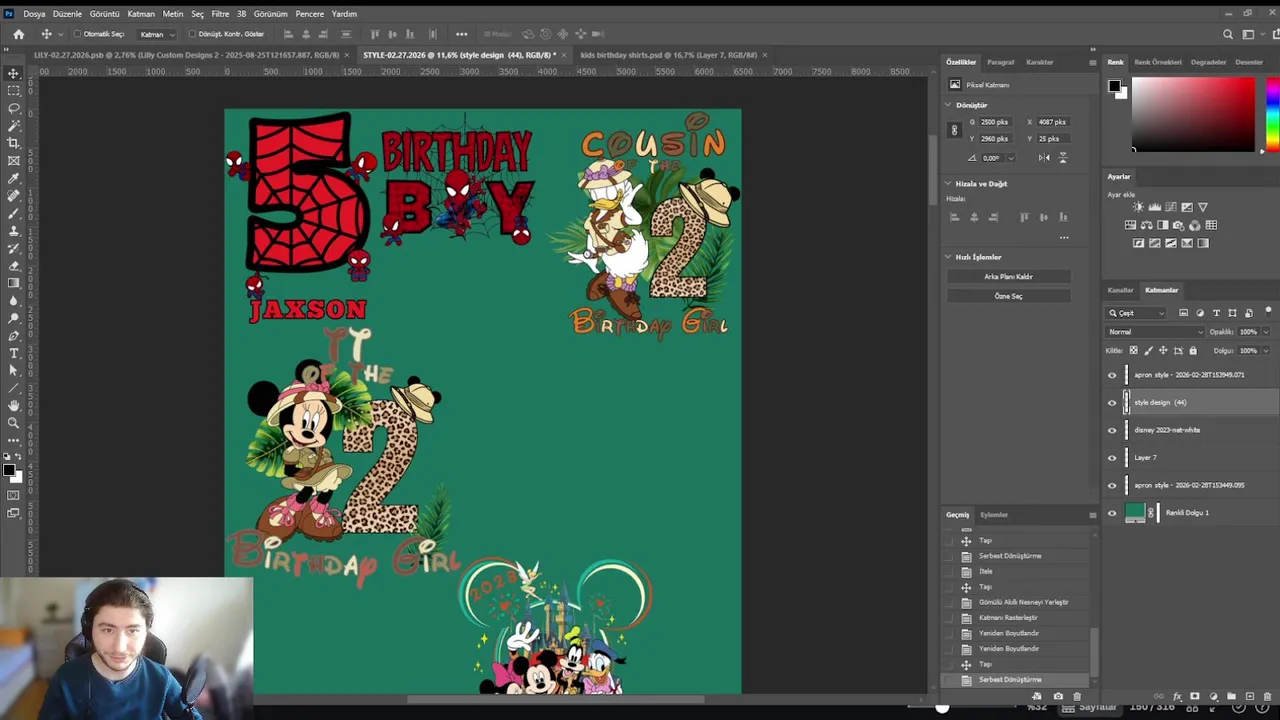Click the flip vertical icon in Dönüştür
Image resolution: width=1280 pixels, height=720 pixels.
[x=1062, y=158]
